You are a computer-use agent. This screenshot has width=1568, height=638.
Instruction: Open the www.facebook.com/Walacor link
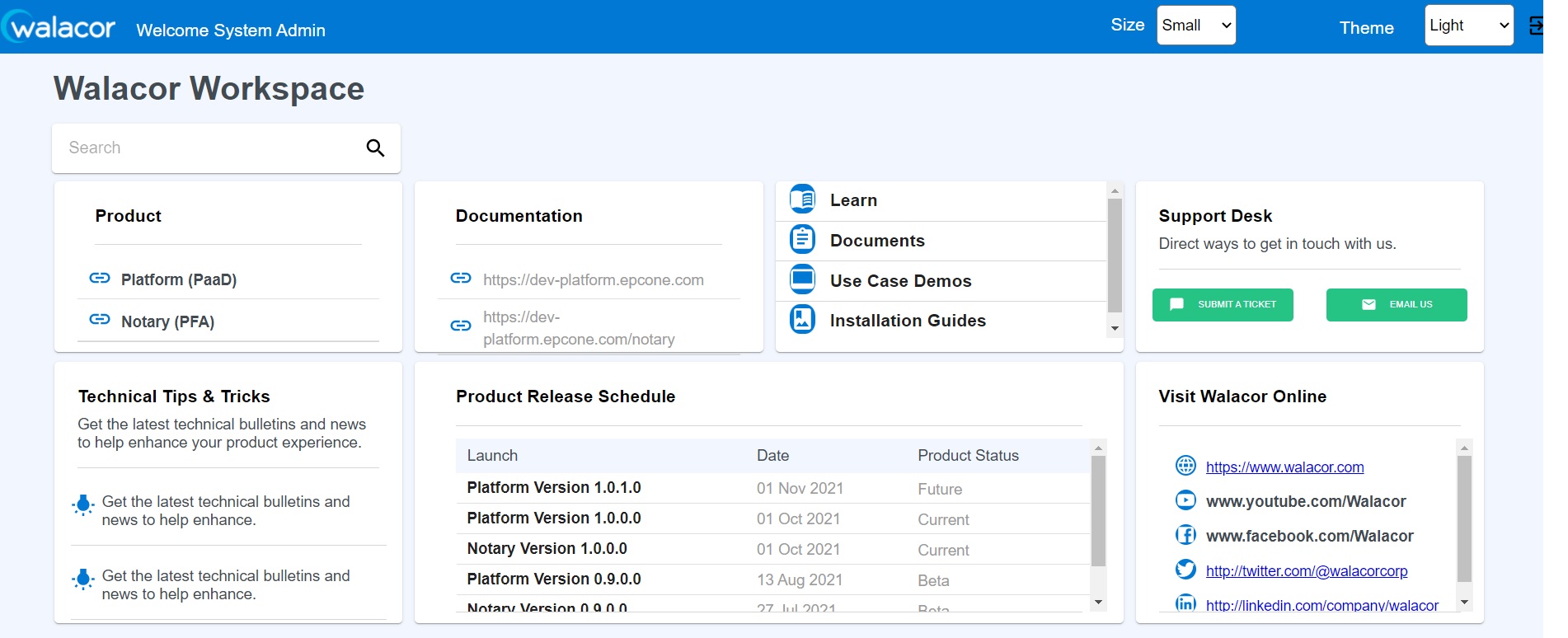[1310, 536]
